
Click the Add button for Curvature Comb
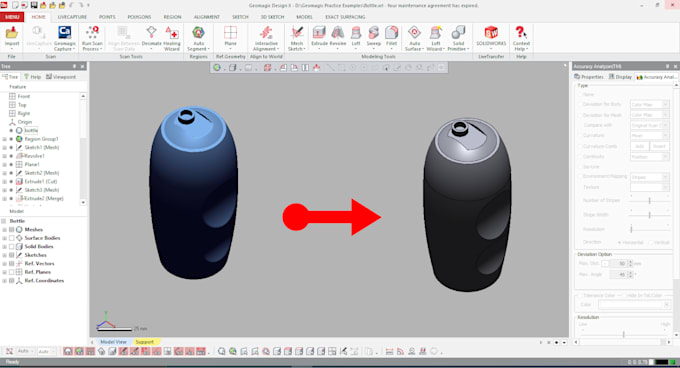(639, 146)
